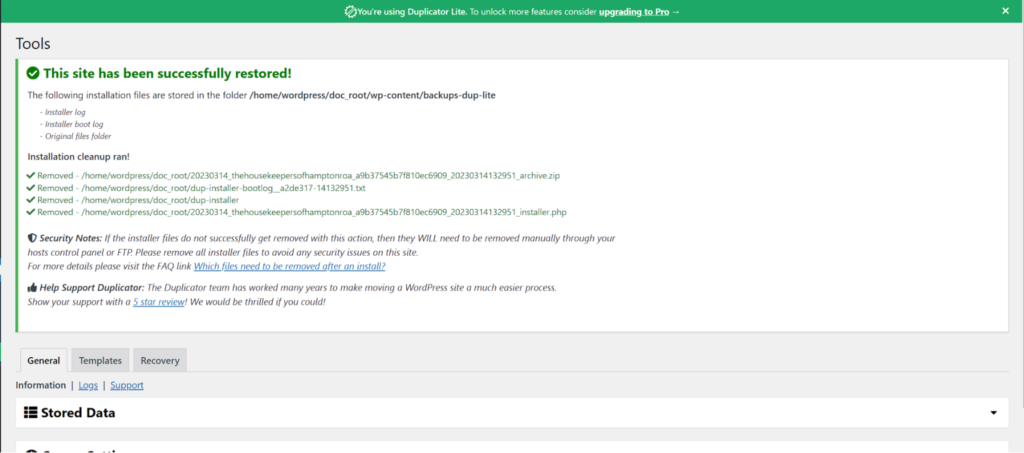The image size is (1024, 453).
Task: Click 'This site has been successfully restored!' heading
Action: pyautogui.click(x=167, y=73)
